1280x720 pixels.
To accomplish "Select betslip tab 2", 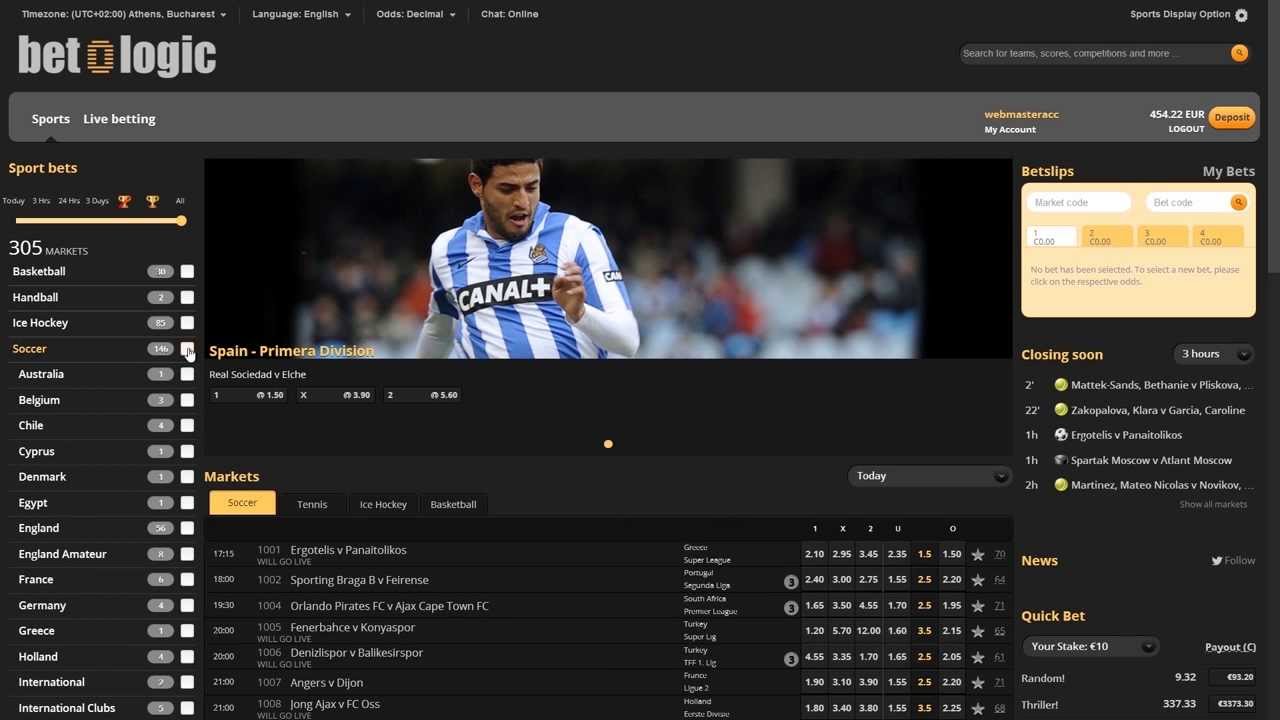I will pyautogui.click(x=1108, y=236).
